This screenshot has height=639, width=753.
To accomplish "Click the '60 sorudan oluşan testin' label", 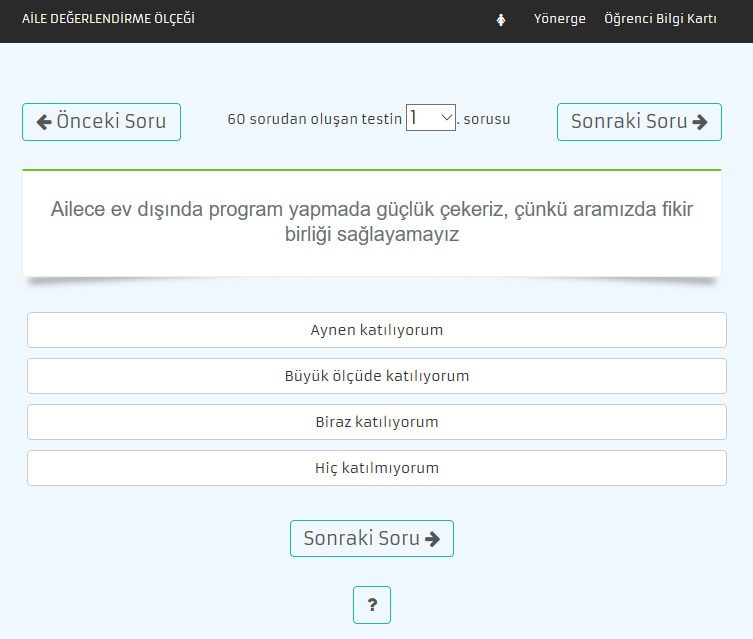I will pos(315,119).
